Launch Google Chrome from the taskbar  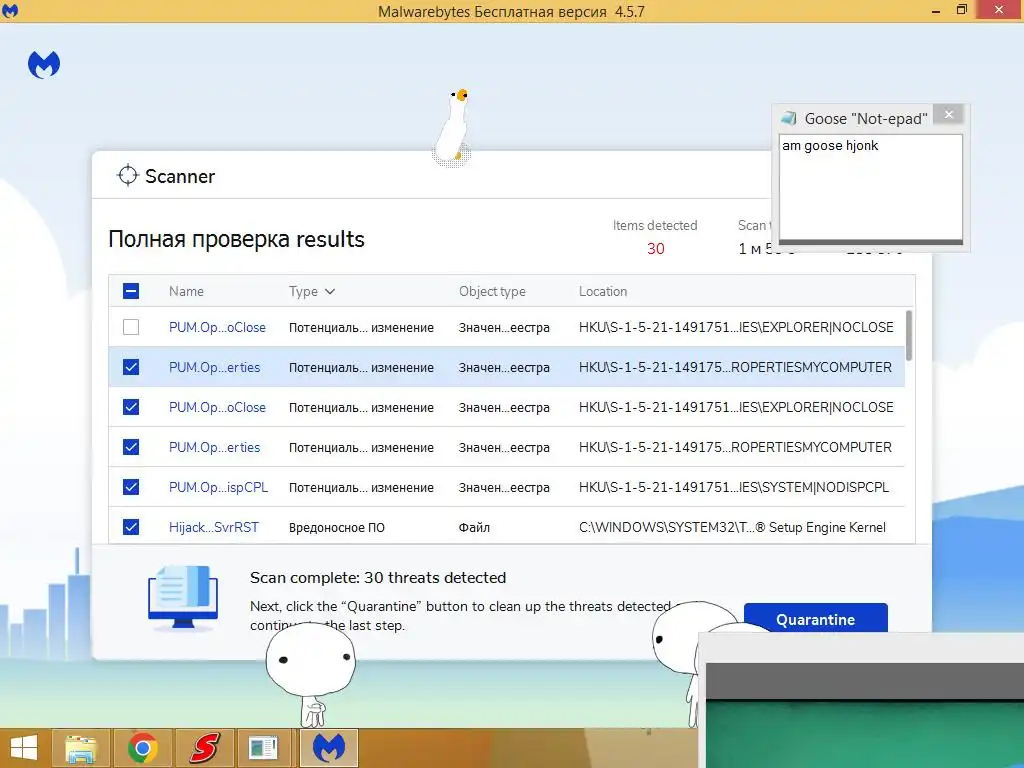[142, 748]
